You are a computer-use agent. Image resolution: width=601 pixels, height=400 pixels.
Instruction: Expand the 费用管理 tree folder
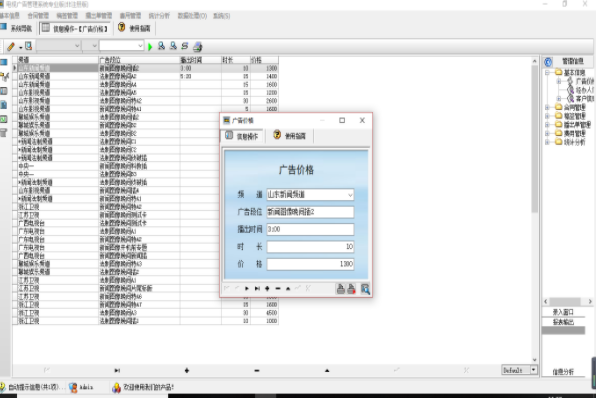point(547,133)
